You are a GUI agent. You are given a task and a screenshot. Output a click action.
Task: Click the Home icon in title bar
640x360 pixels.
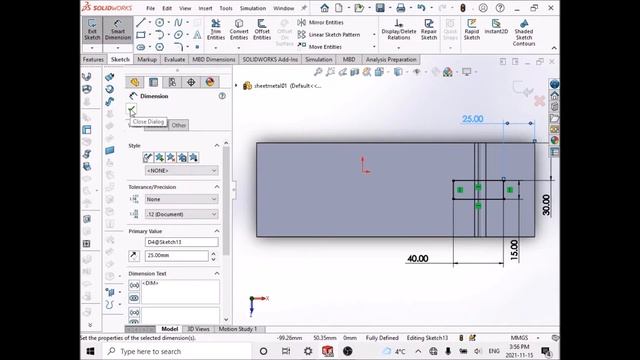[324, 8]
